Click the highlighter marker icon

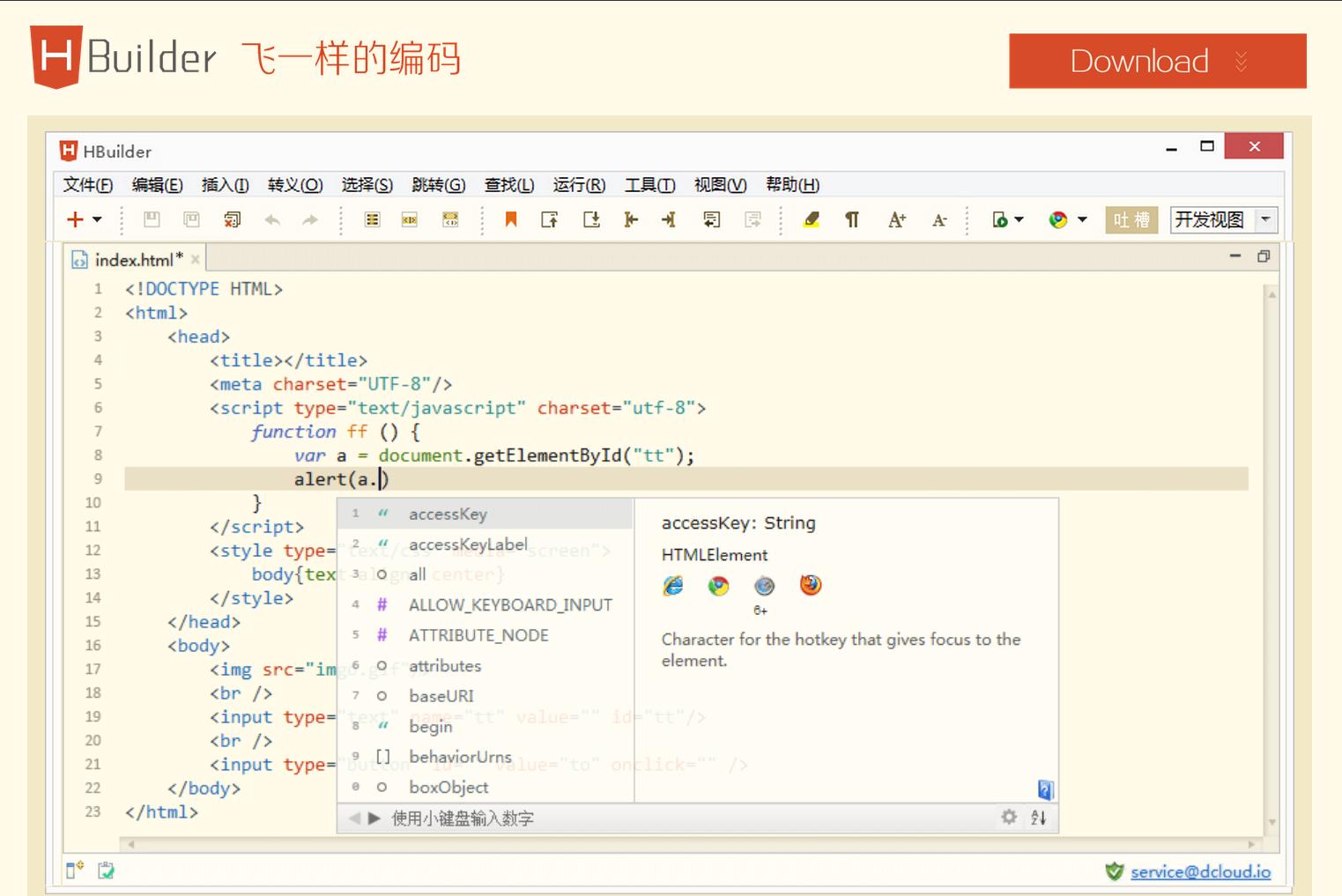812,219
